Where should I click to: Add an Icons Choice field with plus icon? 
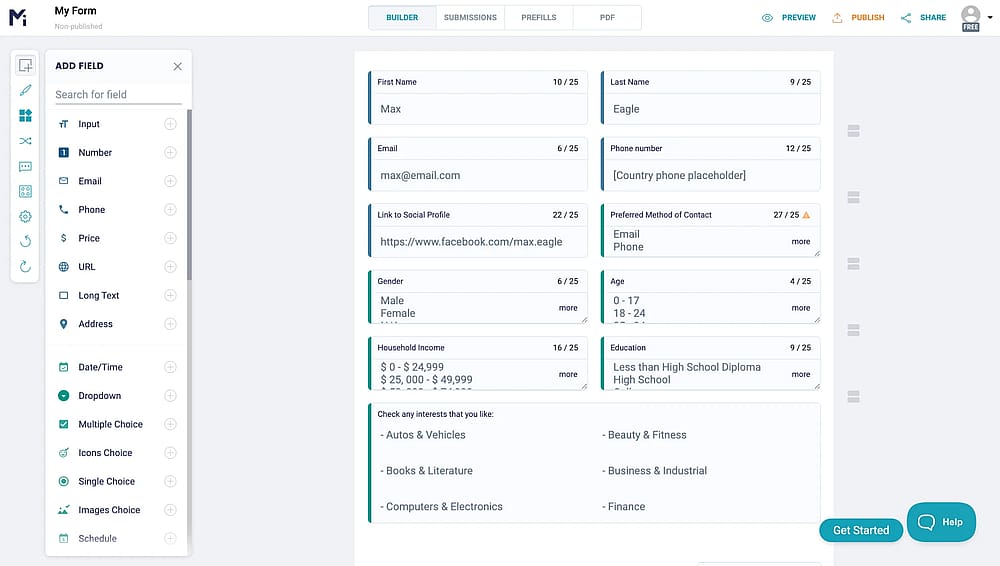click(x=170, y=453)
